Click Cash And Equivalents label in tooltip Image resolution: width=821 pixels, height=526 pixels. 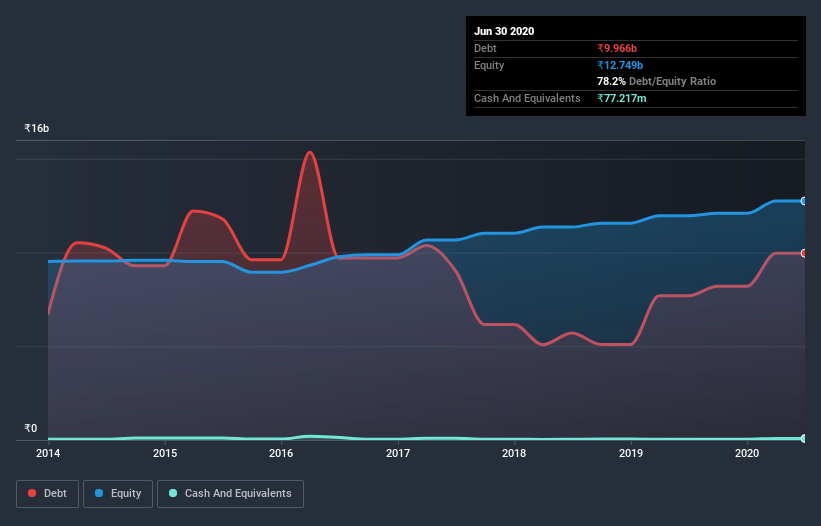click(x=527, y=98)
